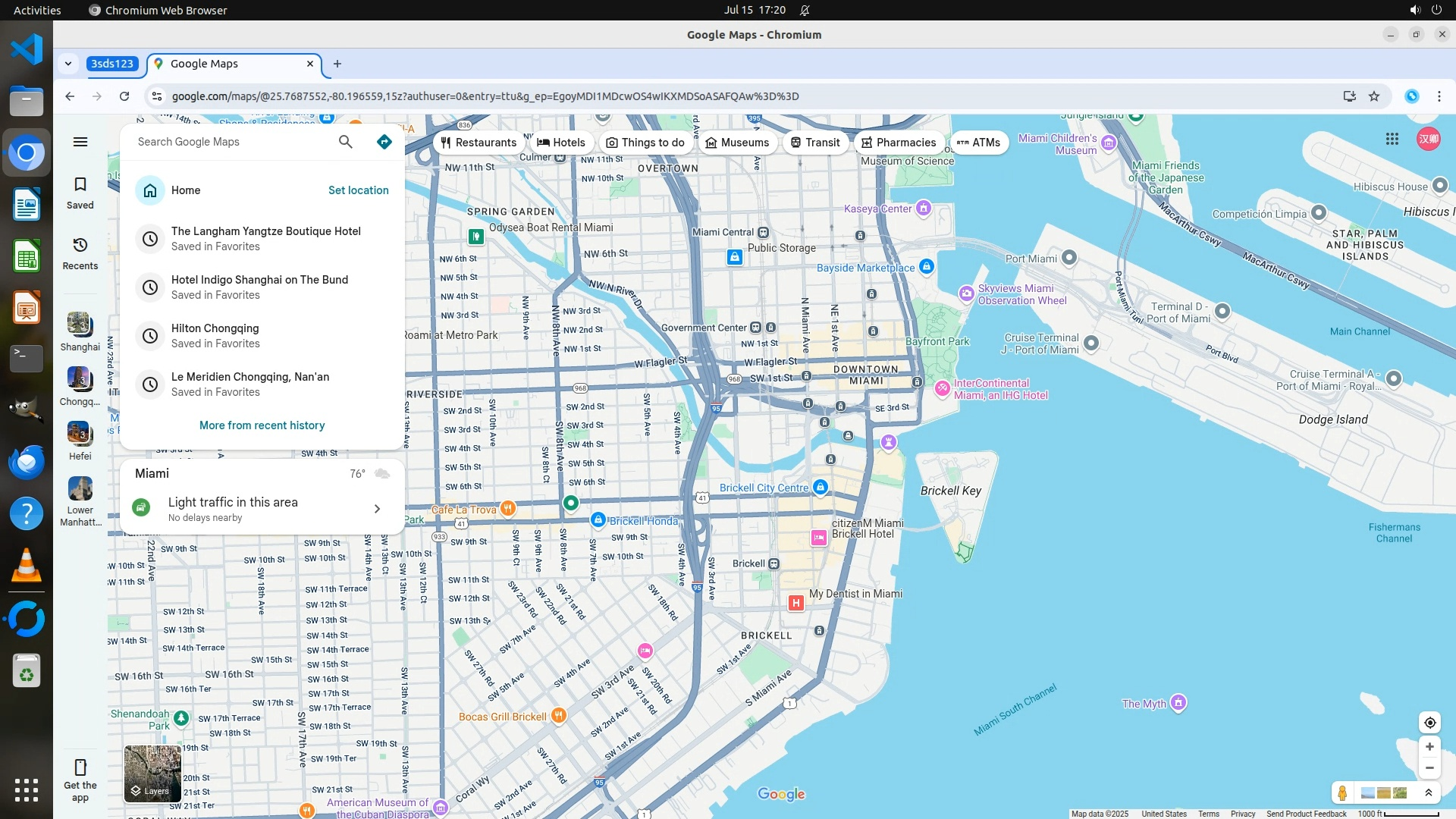Toggle the Hotels filter chip

(x=561, y=143)
